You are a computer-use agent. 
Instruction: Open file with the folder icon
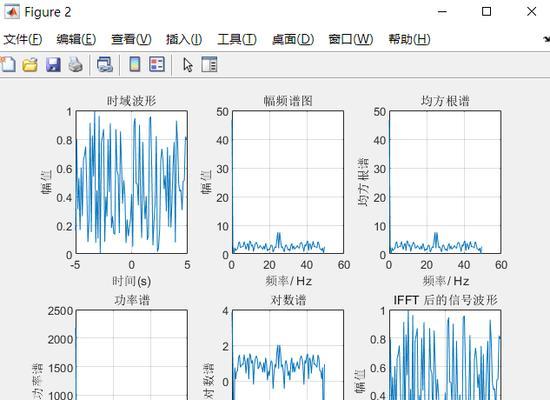coord(30,65)
